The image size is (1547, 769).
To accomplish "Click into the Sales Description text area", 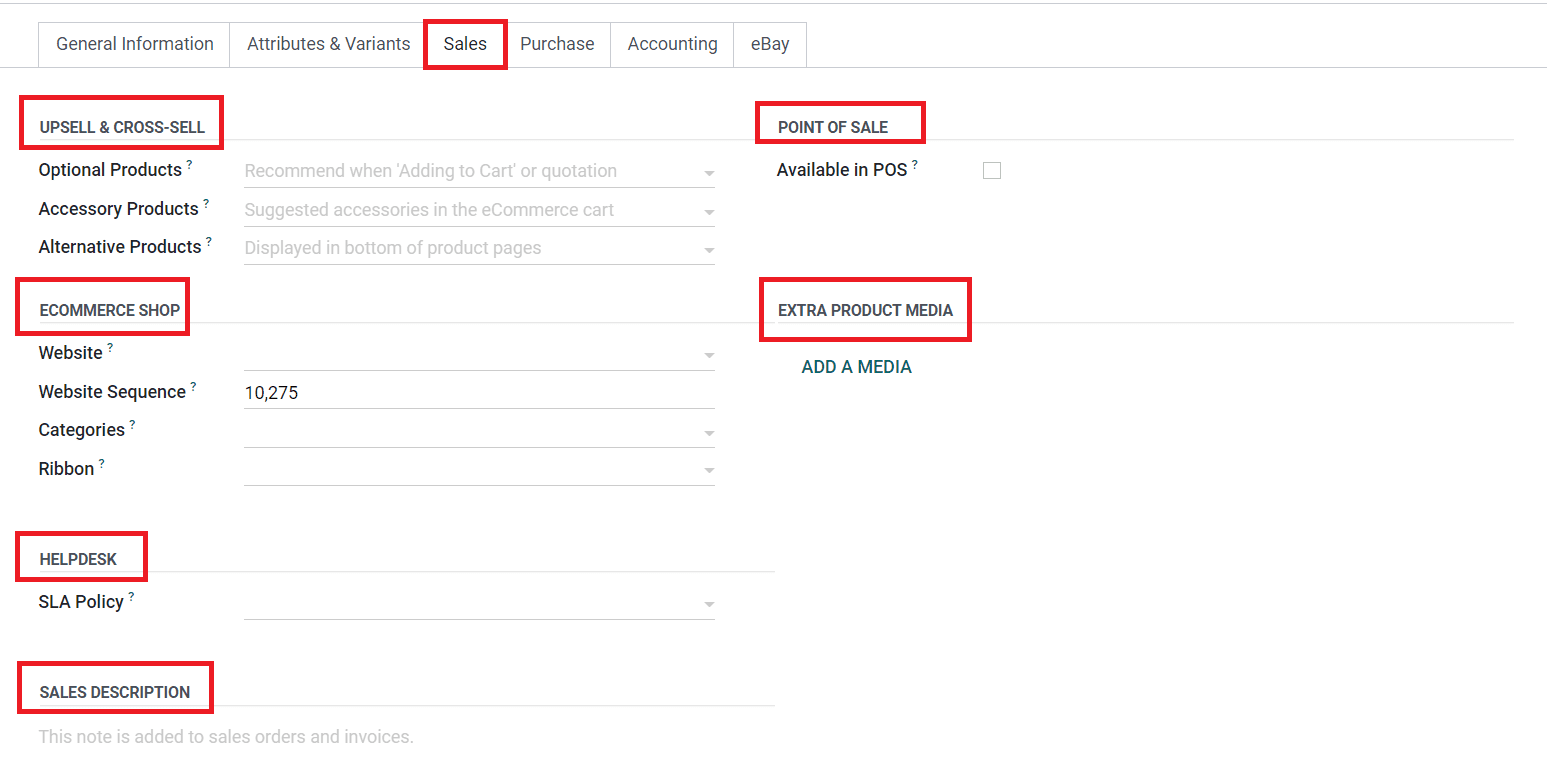I will point(400,738).
